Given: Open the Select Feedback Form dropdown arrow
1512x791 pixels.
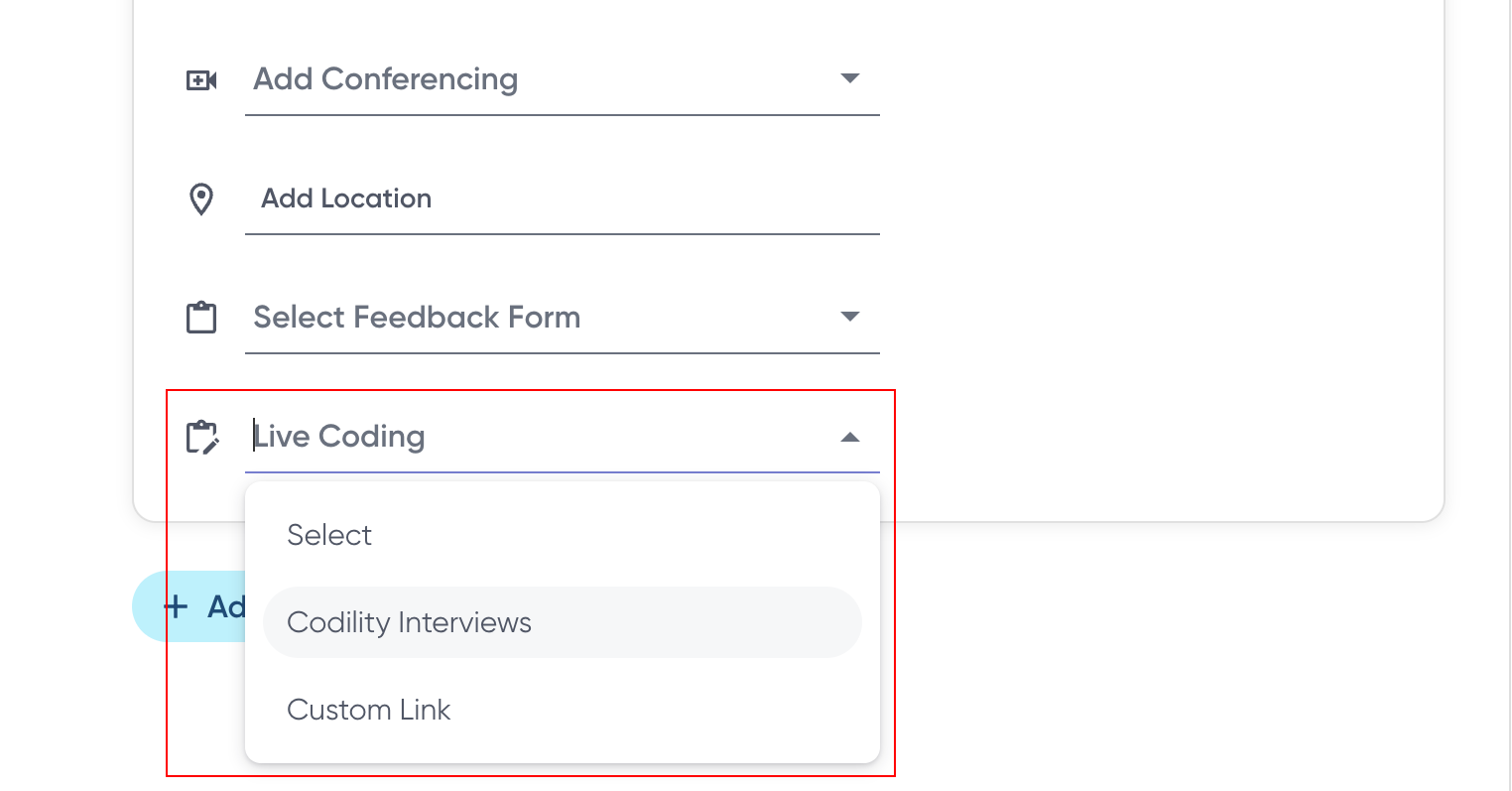Looking at the screenshot, I should (x=850, y=317).
